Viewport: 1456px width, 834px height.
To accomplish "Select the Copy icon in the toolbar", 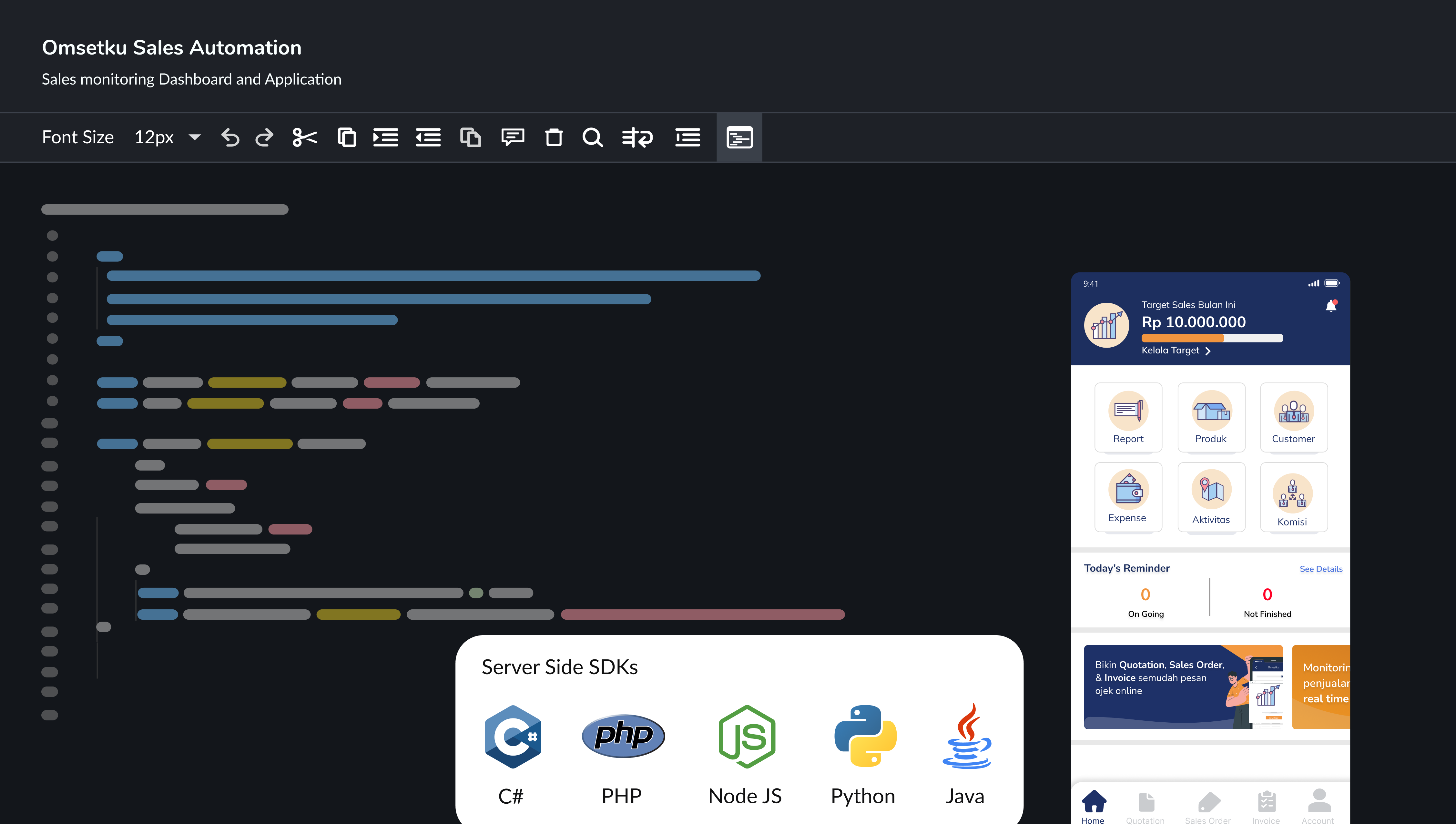I will [x=347, y=137].
